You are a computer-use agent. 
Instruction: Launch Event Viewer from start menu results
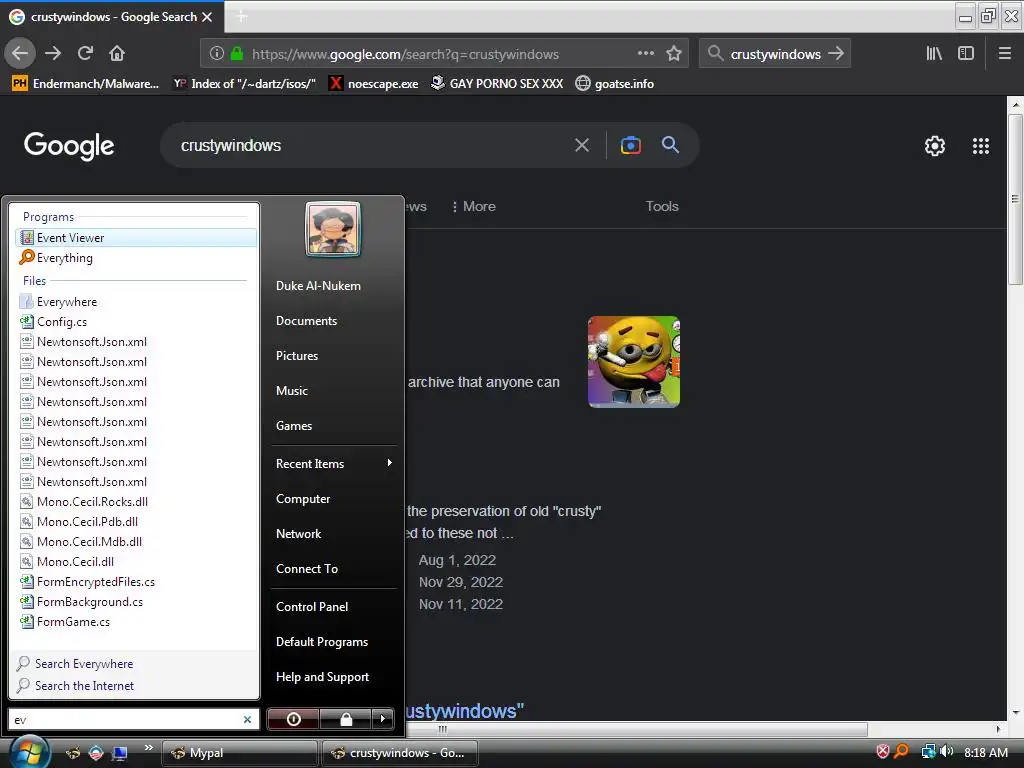(x=136, y=238)
